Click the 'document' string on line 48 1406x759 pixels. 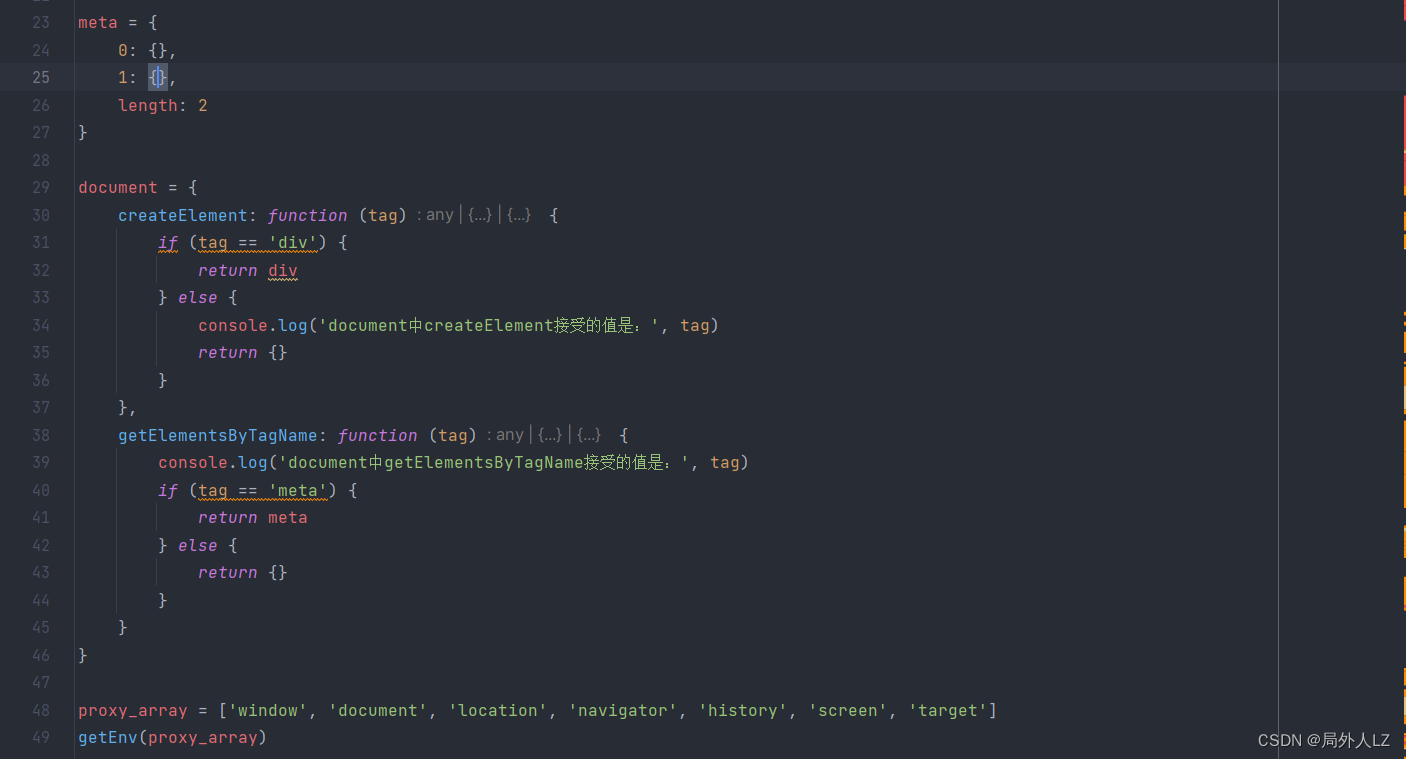pos(378,710)
